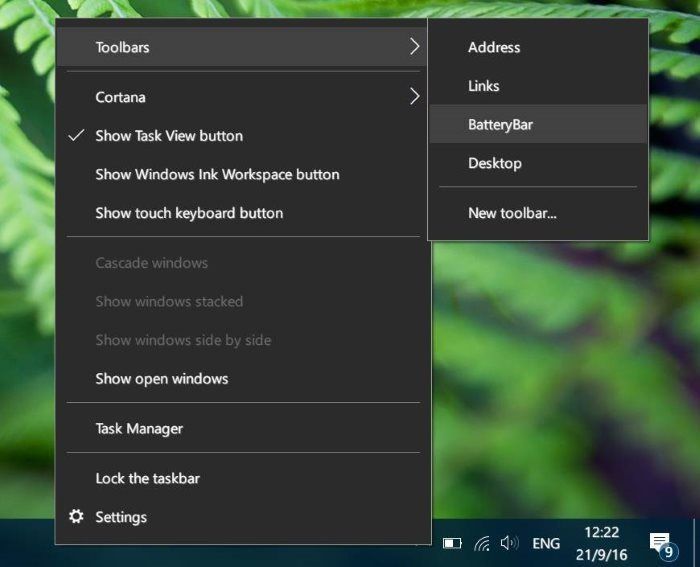Open Action Center notifications icon
700x567 pixels.
coord(662,544)
